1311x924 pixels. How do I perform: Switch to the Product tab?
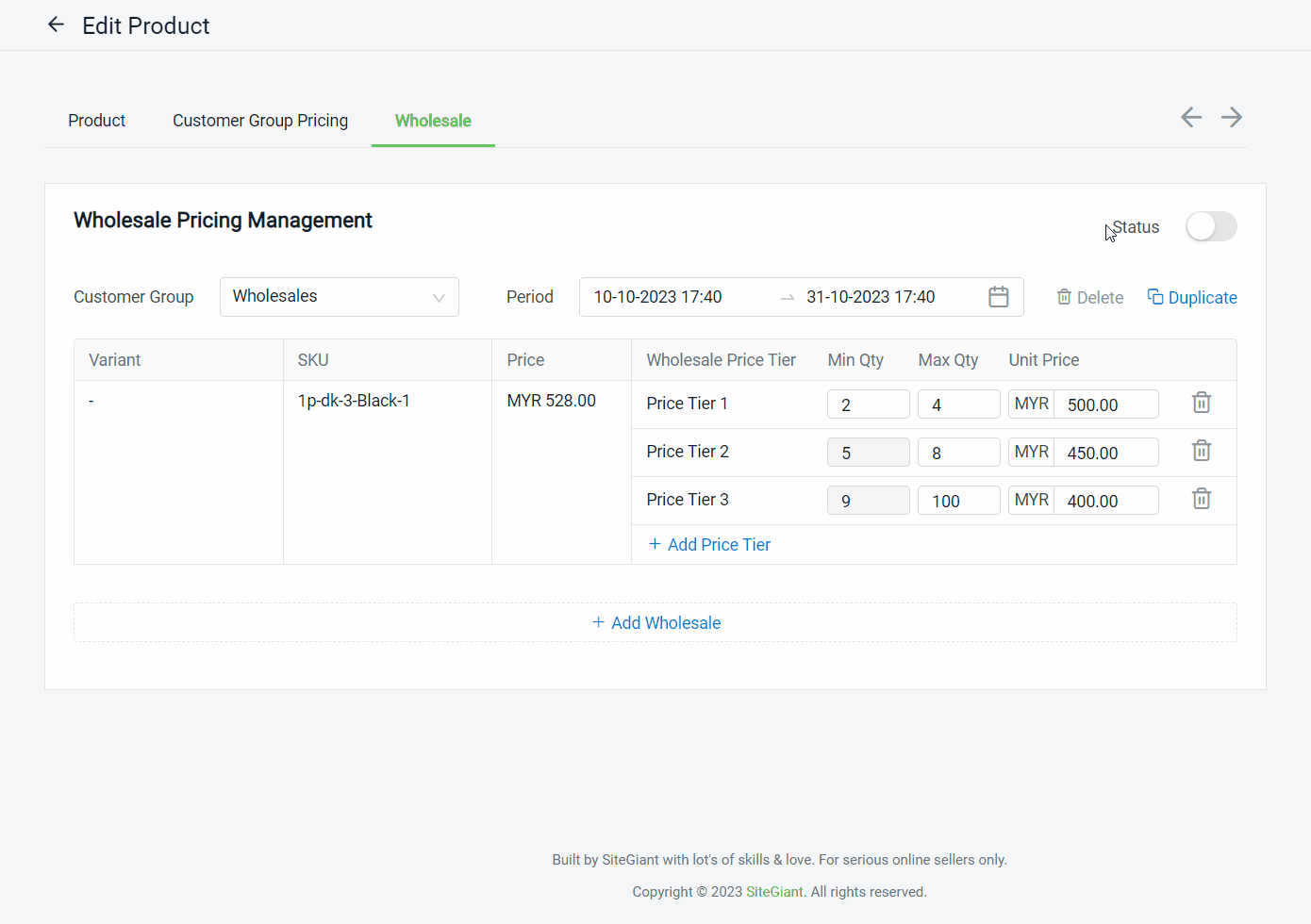click(96, 121)
